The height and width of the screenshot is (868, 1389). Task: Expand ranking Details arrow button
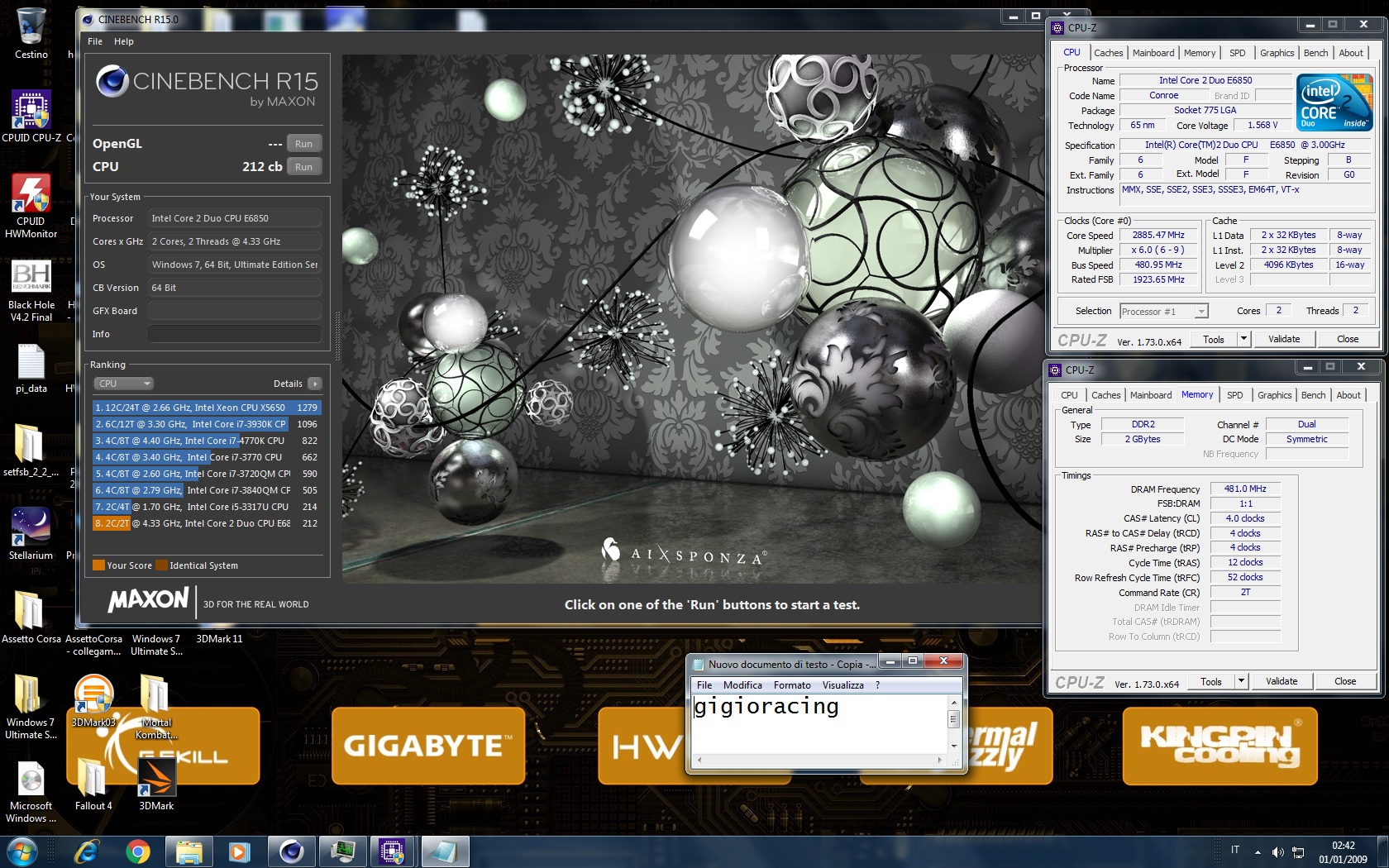[314, 384]
